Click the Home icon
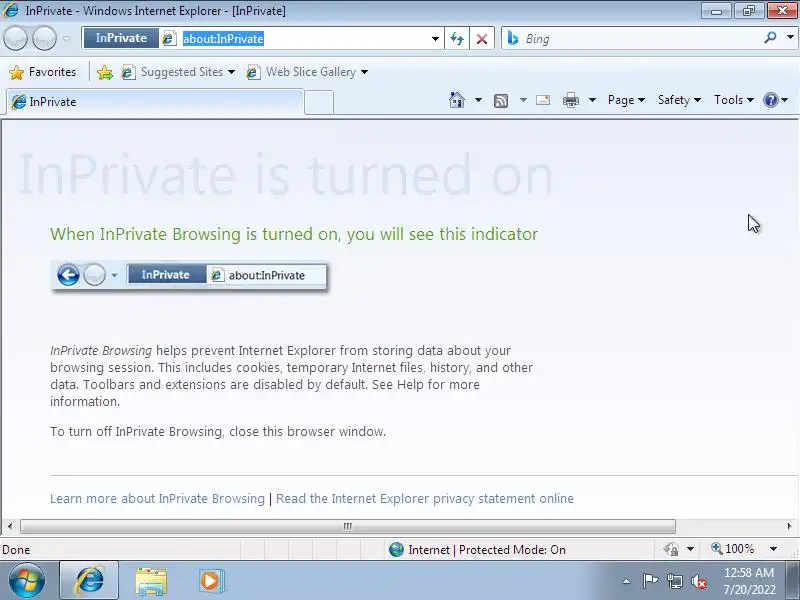This screenshot has width=800, height=600. coord(457,100)
